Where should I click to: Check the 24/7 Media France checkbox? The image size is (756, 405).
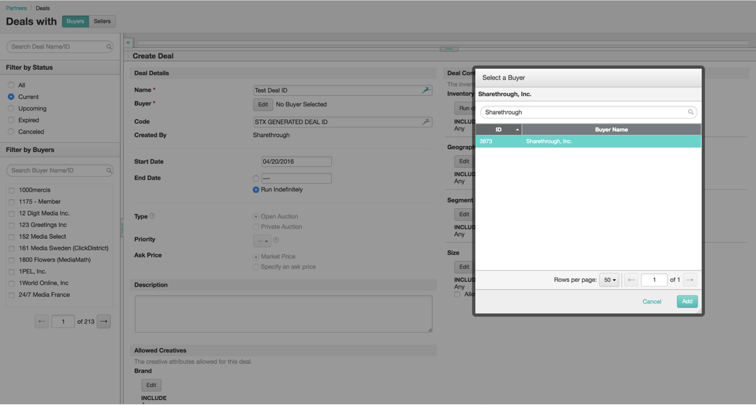click(x=12, y=295)
